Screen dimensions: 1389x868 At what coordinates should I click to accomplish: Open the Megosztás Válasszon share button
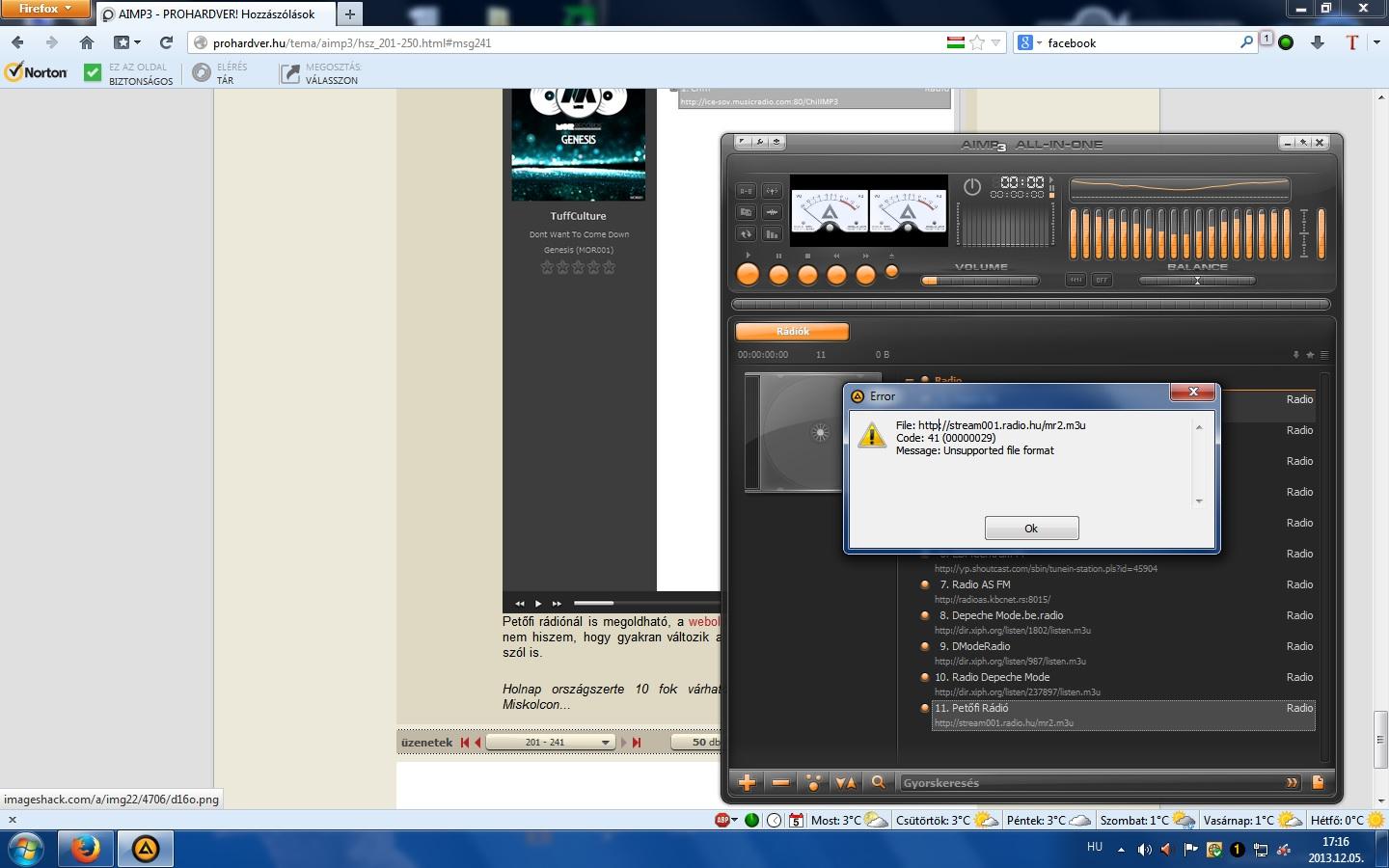(320, 73)
